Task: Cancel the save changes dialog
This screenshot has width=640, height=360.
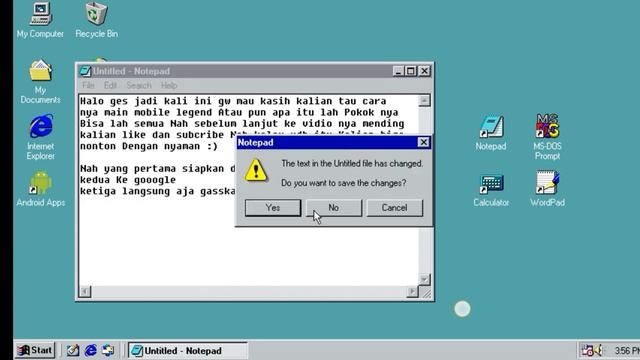Action: coord(394,208)
